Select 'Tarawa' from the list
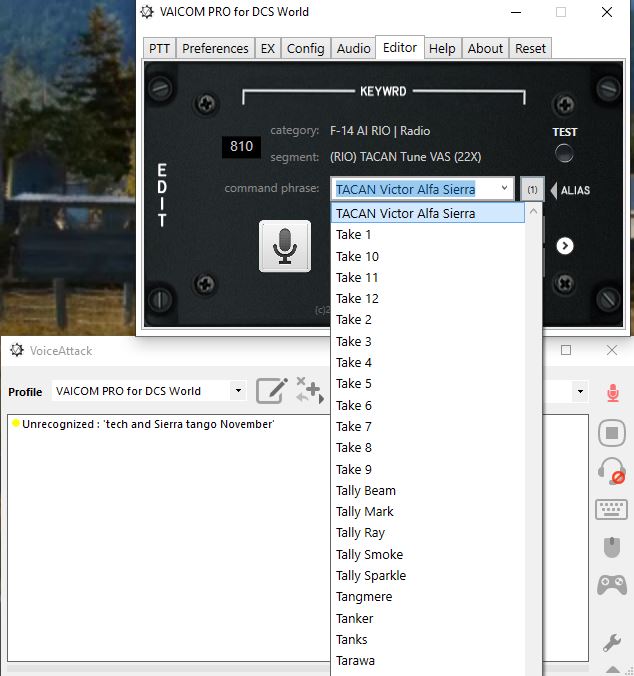 [x=428, y=660]
